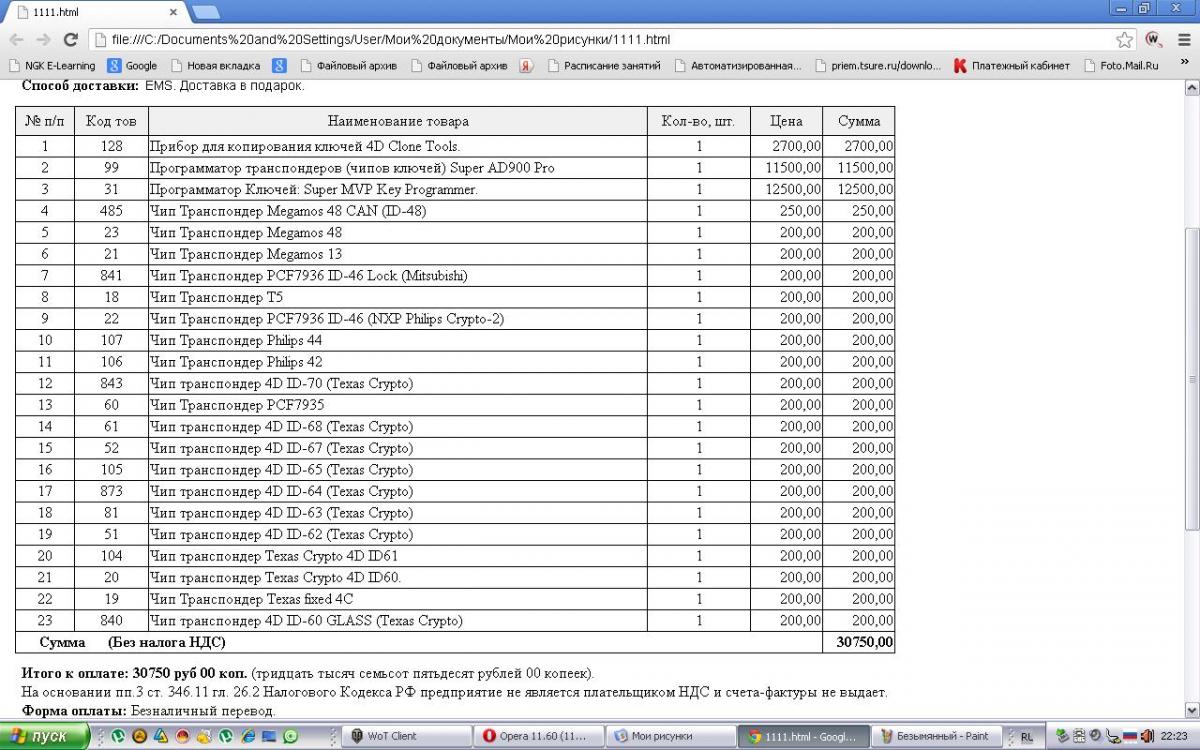Open the Chrome menu (three lines icon)
Image resolution: width=1200 pixels, height=750 pixels.
point(1183,40)
